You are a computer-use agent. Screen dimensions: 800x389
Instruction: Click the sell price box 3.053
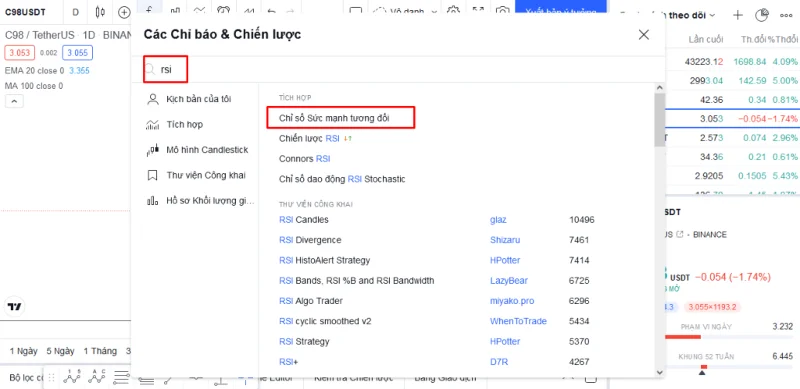tap(19, 53)
